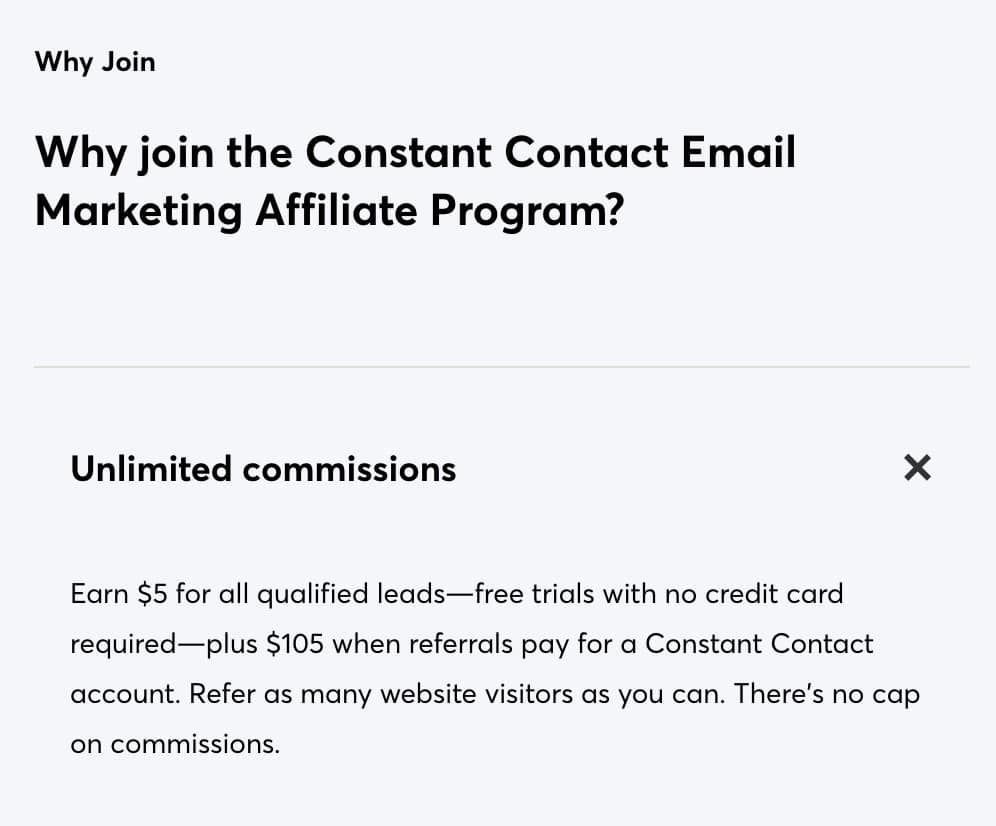Collapse the Unlimited commissions section with X
996x826 pixels.
pos(917,468)
